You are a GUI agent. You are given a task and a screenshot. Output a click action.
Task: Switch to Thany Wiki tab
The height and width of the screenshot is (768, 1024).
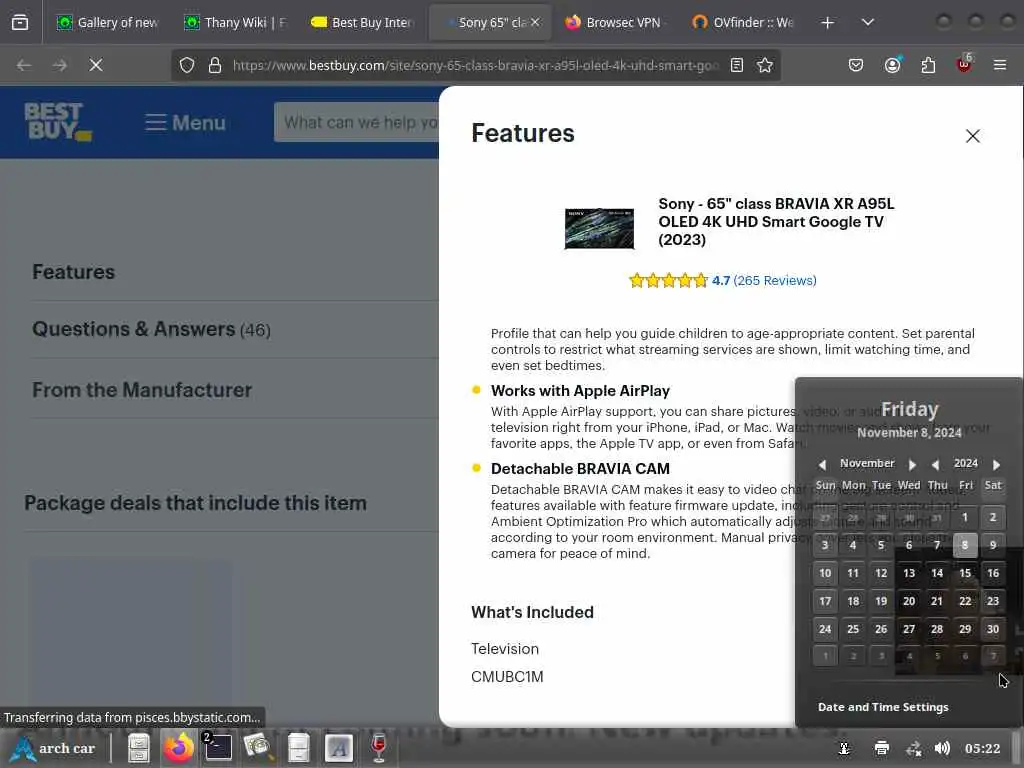[235, 23]
